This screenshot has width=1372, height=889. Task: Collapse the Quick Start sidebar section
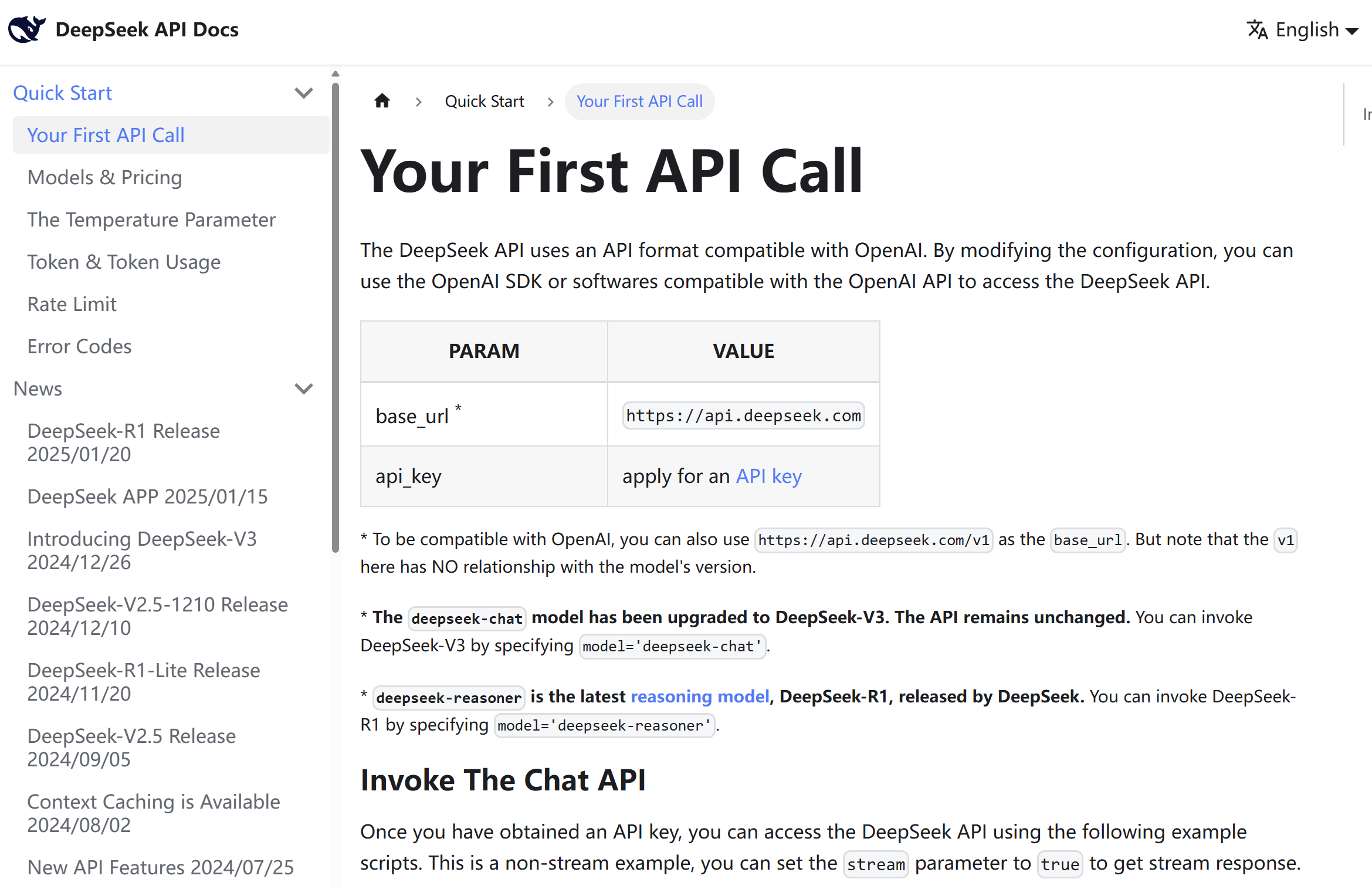click(303, 93)
